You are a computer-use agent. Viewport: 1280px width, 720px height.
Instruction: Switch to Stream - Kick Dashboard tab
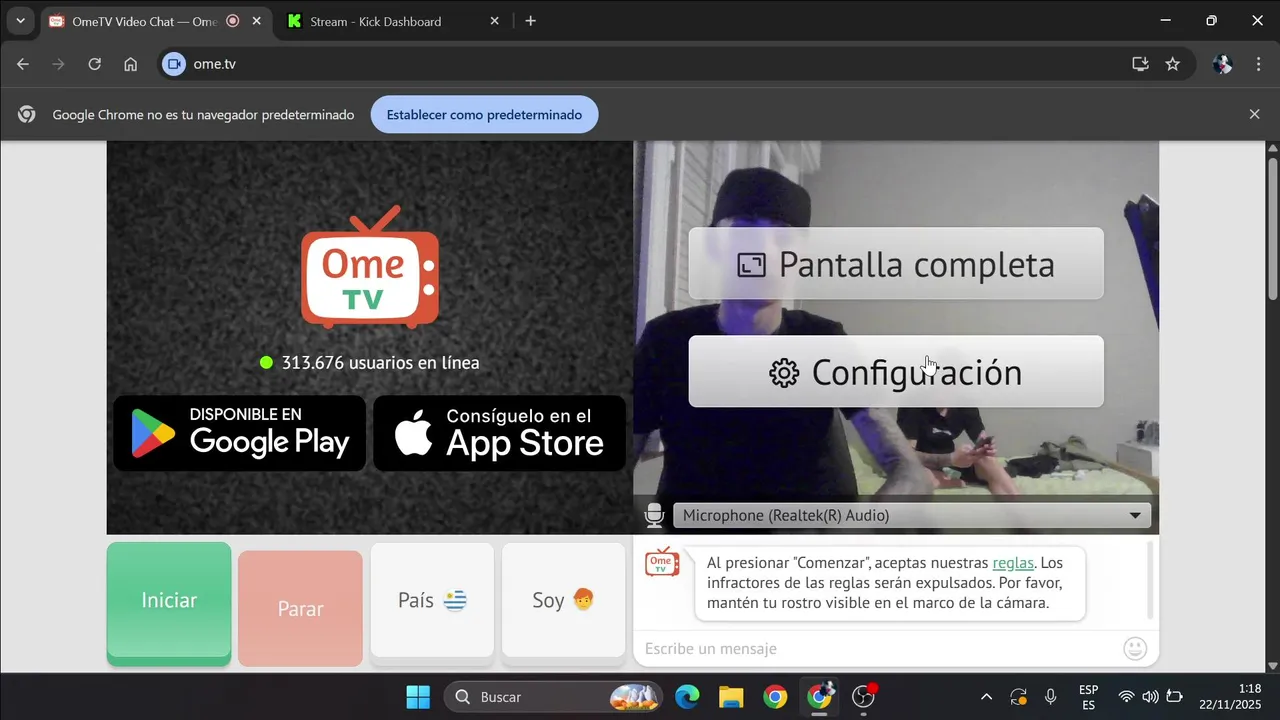tap(376, 21)
